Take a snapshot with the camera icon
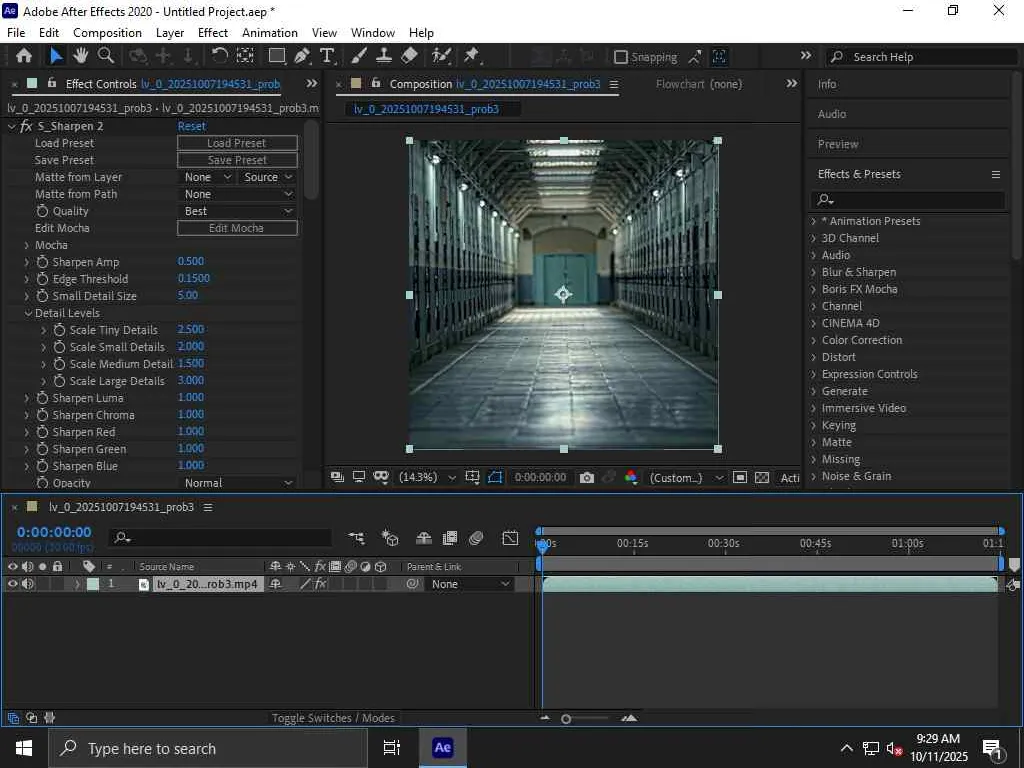 click(x=587, y=478)
